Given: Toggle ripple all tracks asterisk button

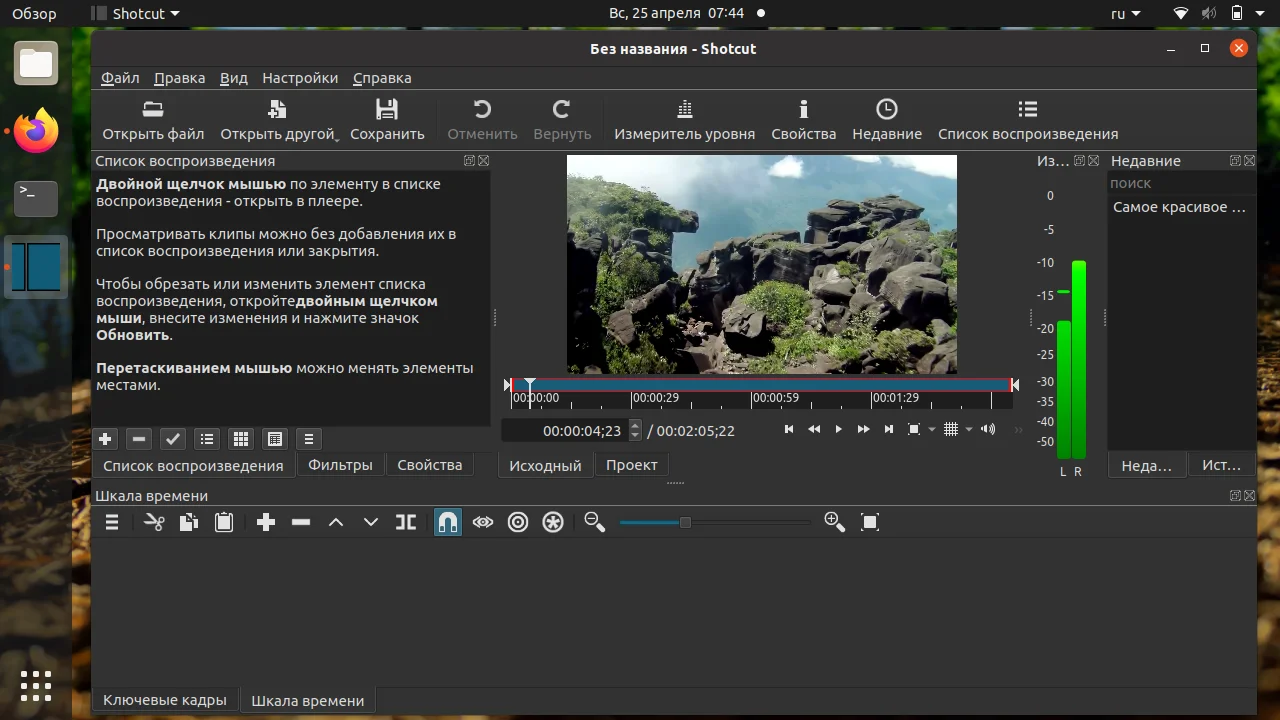Looking at the screenshot, I should click(553, 522).
